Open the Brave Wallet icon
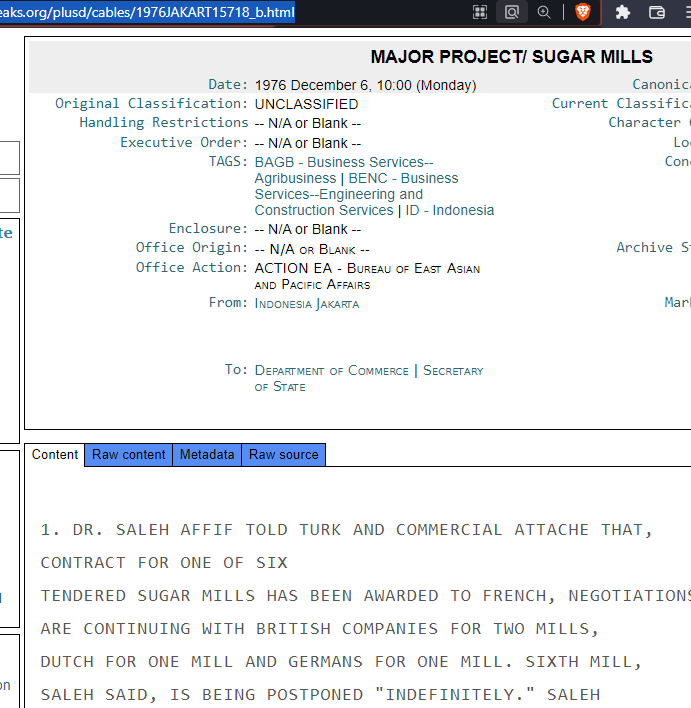This screenshot has width=691, height=708. tap(656, 12)
